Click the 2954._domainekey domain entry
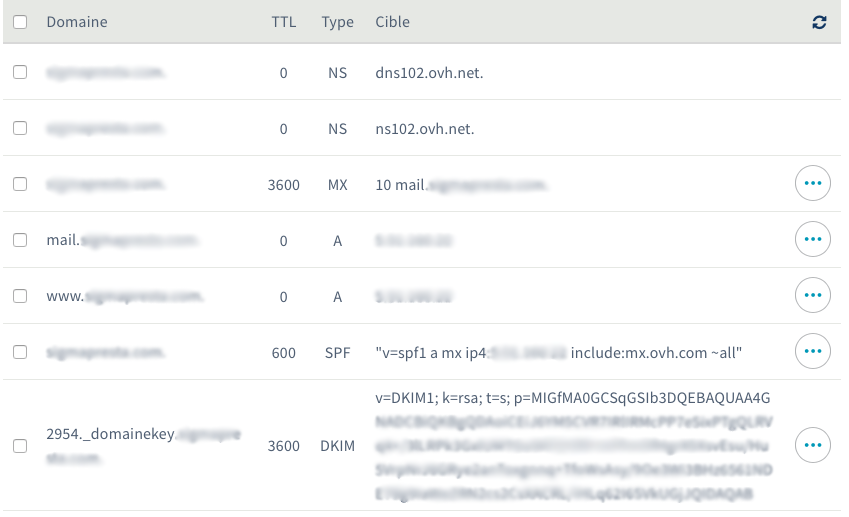Viewport: 849px width, 517px height. click(x=143, y=446)
